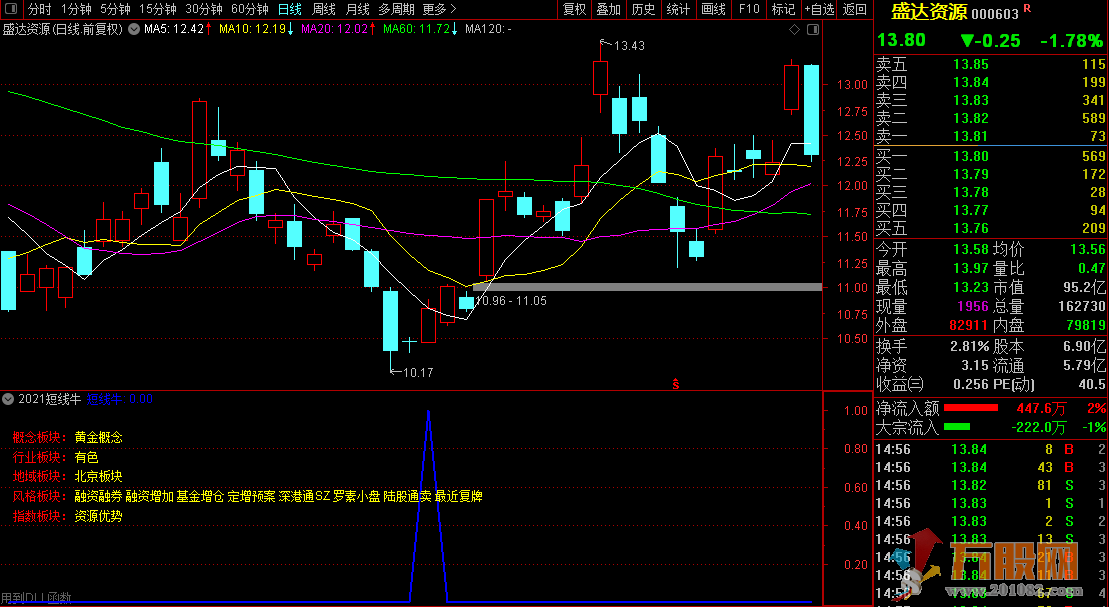Click the MA60: 11.72 indicator label
Screen dimensions: 1109x607
(417, 29)
